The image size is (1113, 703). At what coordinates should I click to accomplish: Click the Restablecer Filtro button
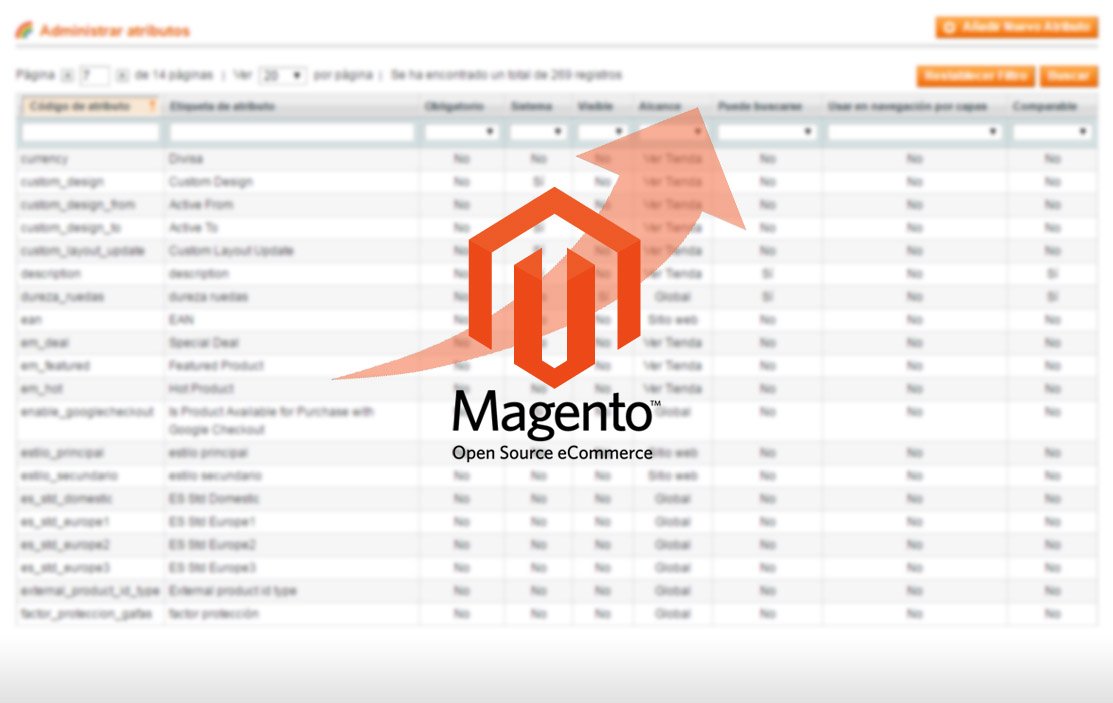click(x=977, y=75)
